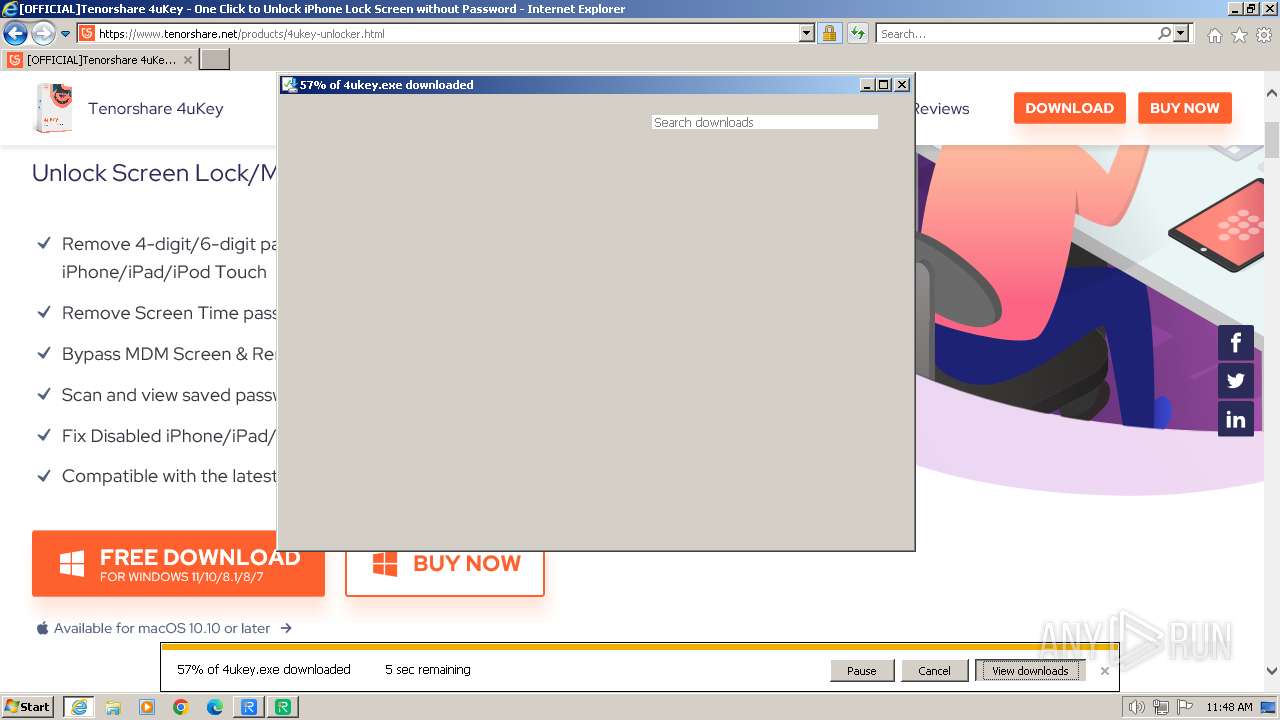The image size is (1280, 720).
Task: Click the Unlock Screen Lock heading
Action: [155, 173]
